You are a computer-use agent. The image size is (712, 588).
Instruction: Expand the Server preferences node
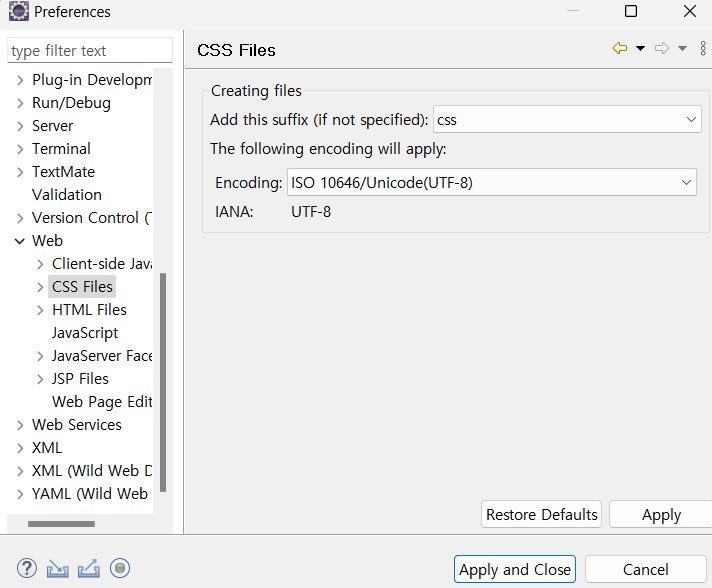tap(20, 126)
